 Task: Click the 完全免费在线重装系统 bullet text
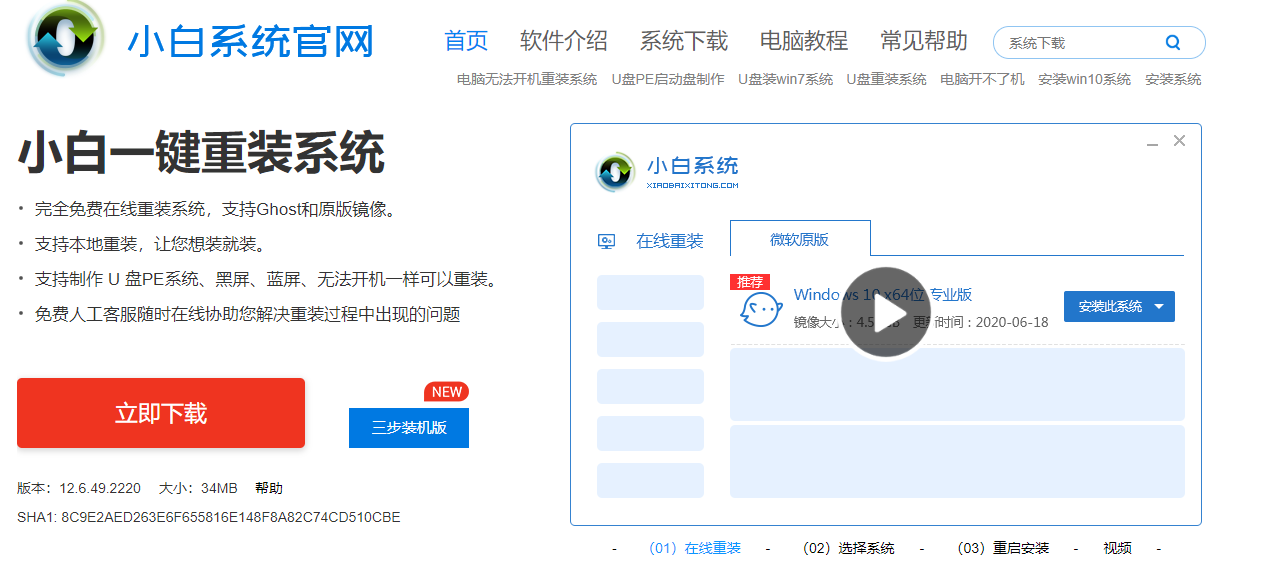pyautogui.click(x=216, y=209)
